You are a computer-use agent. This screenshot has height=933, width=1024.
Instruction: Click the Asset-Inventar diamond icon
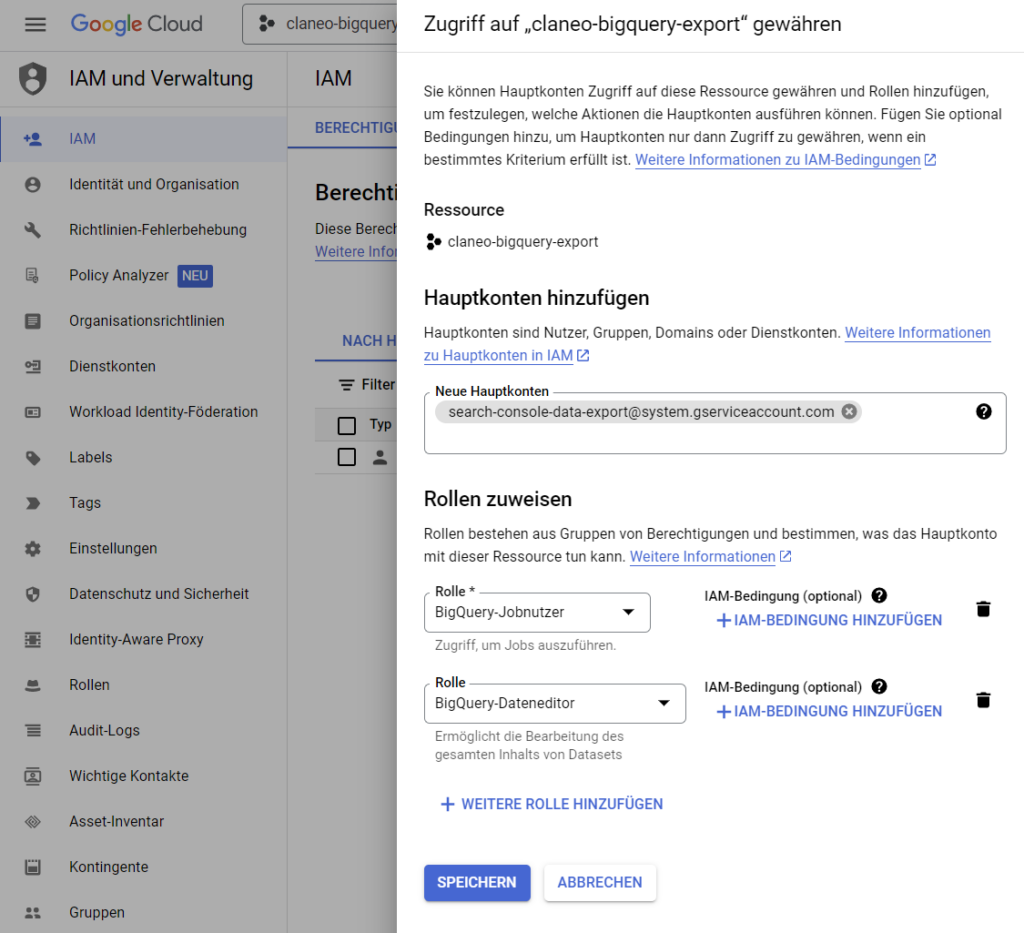click(33, 822)
